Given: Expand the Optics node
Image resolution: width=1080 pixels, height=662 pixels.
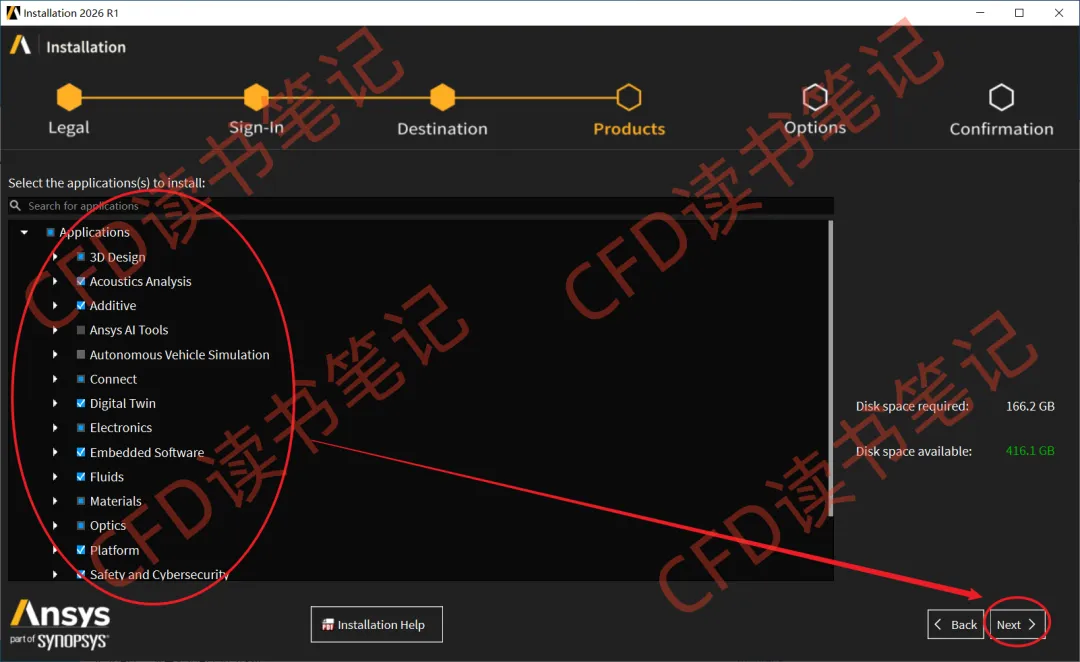Looking at the screenshot, I should (55, 526).
